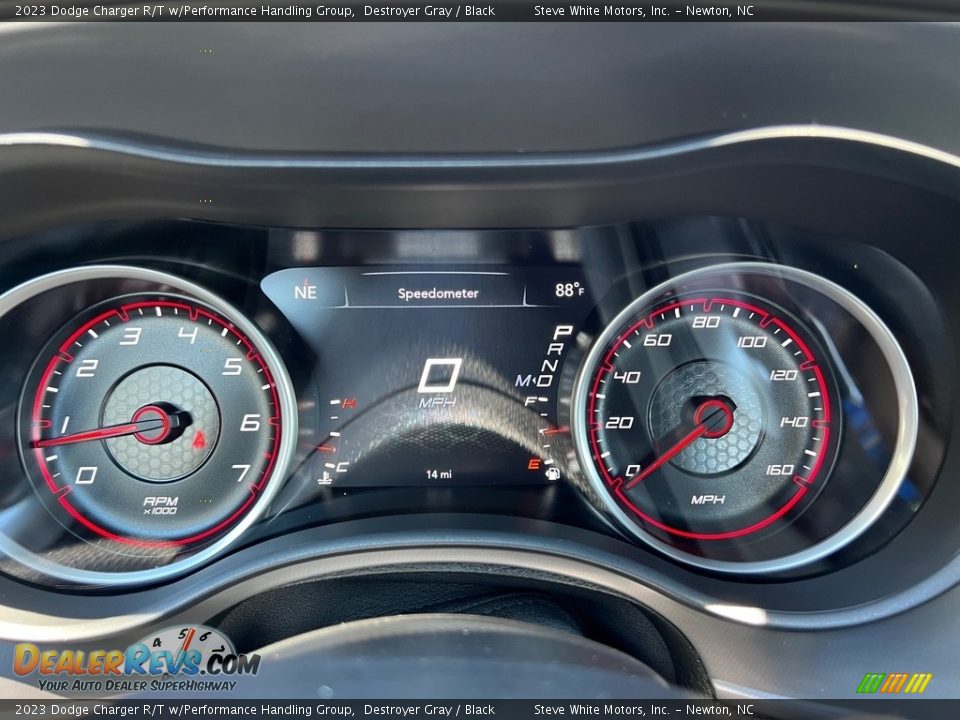
Task: Click the temperature gauge C mark
Action: click(x=342, y=467)
